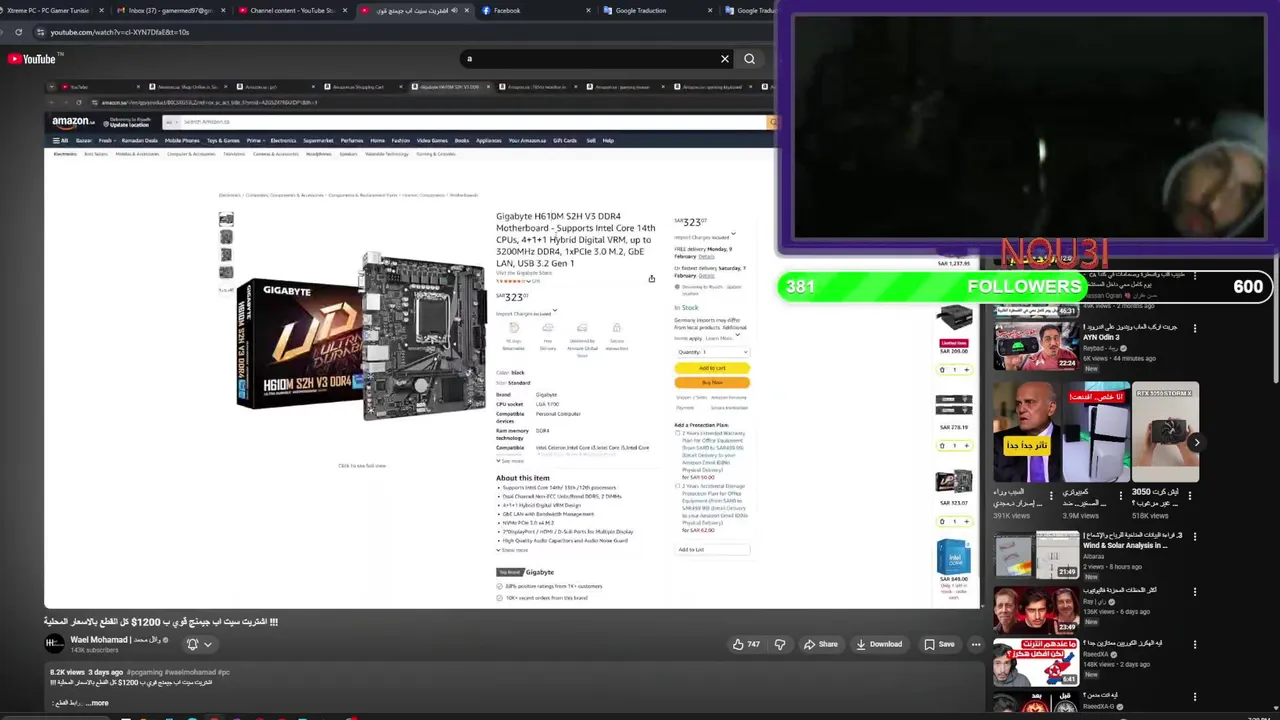Screen dimensions: 1280x720
Task: Click the YouTube search magnifier button
Action: [x=749, y=59]
